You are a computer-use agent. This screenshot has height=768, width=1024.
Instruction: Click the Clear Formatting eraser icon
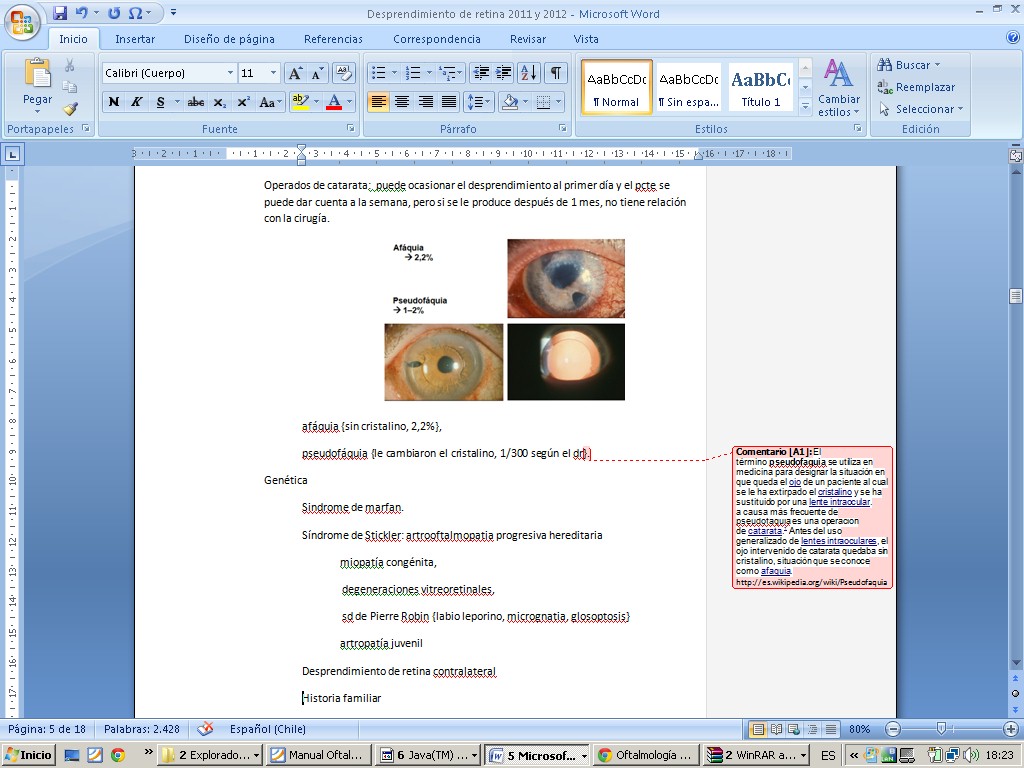(x=343, y=73)
